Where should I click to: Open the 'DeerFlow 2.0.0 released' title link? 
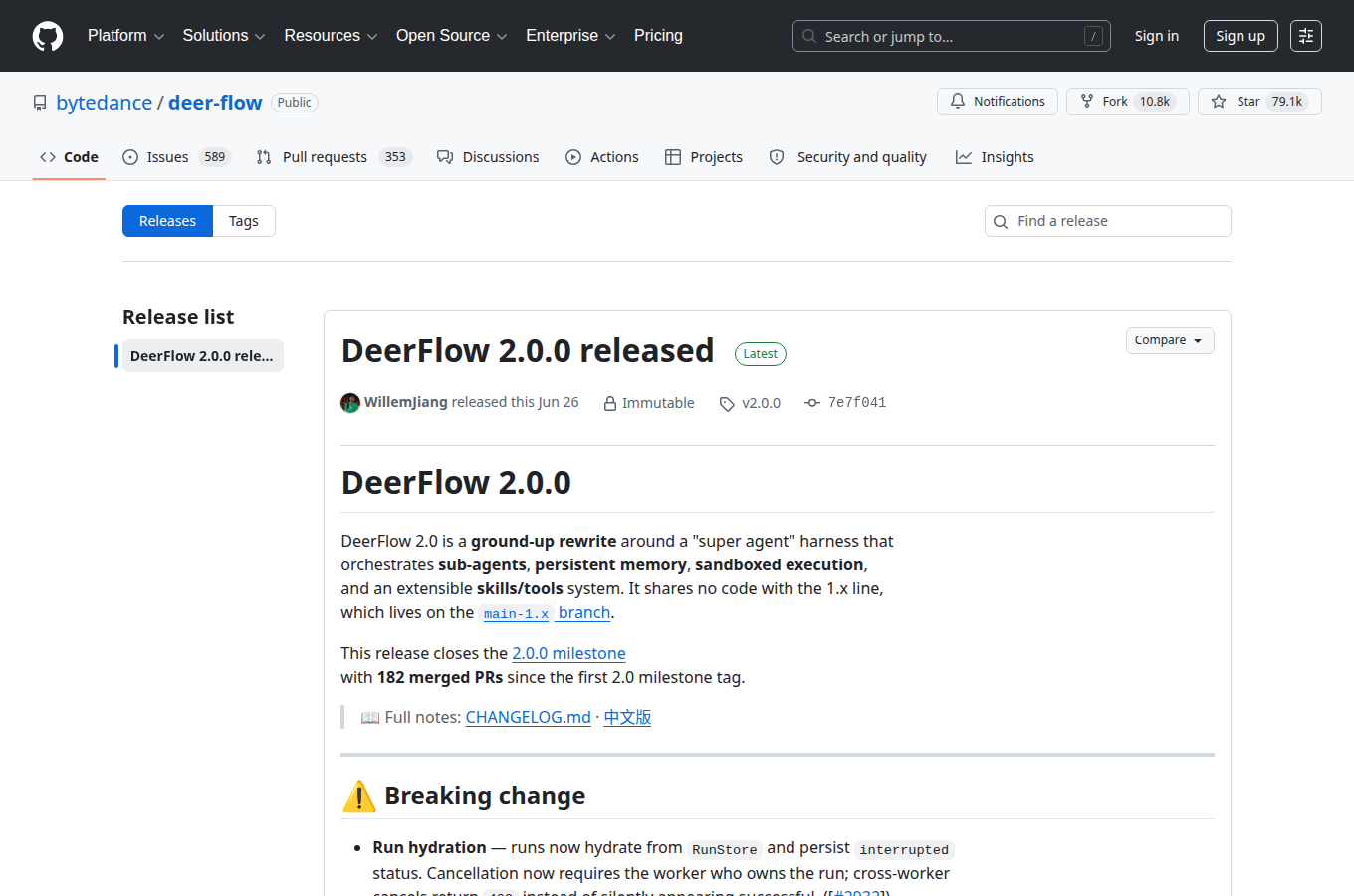point(528,351)
